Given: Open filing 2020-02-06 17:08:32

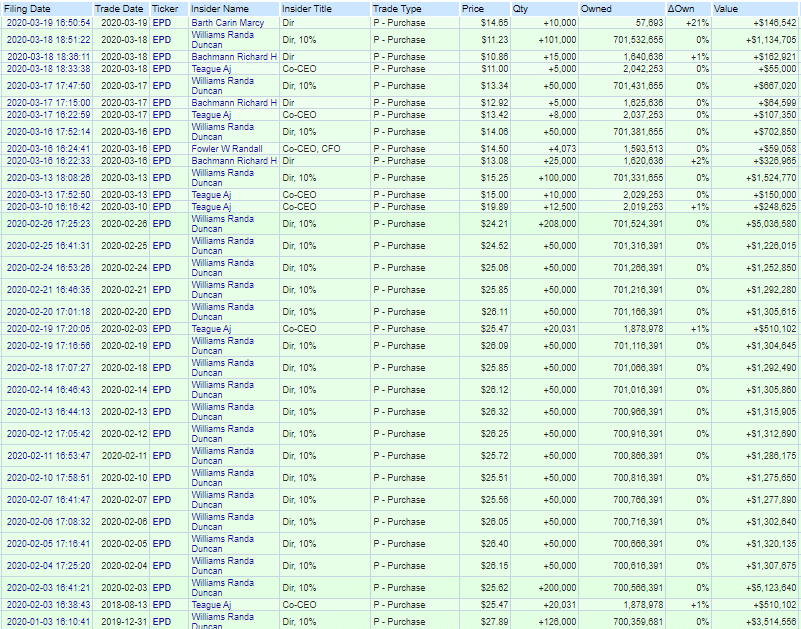Looking at the screenshot, I should tap(49, 522).
